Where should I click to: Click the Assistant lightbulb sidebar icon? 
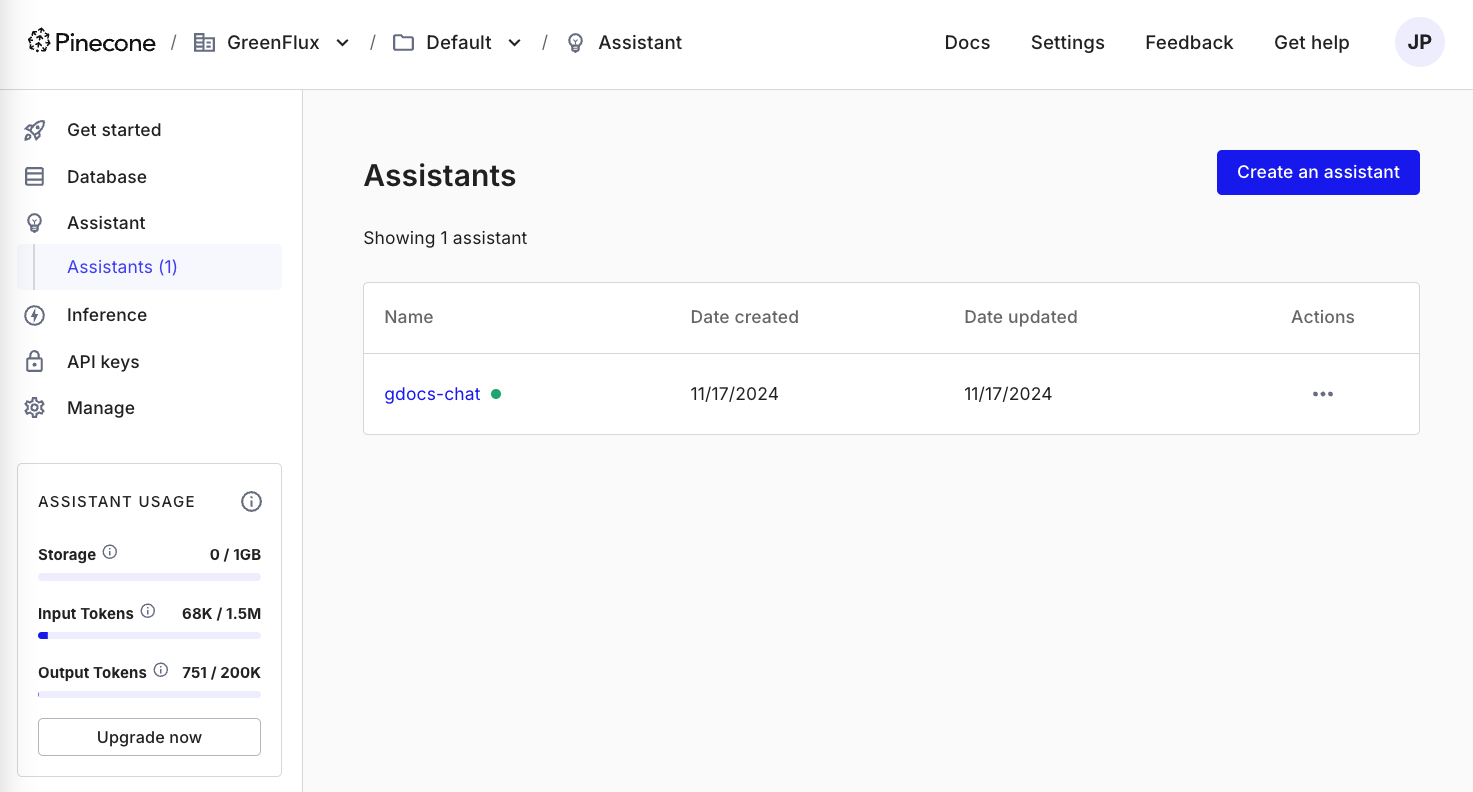pyautogui.click(x=34, y=223)
